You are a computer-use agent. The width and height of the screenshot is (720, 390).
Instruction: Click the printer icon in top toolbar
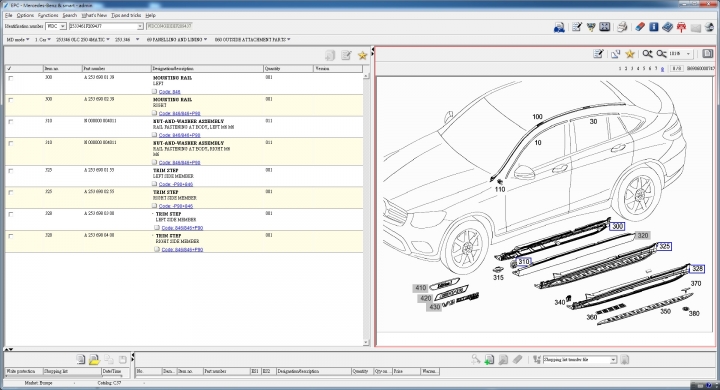tap(622, 27)
